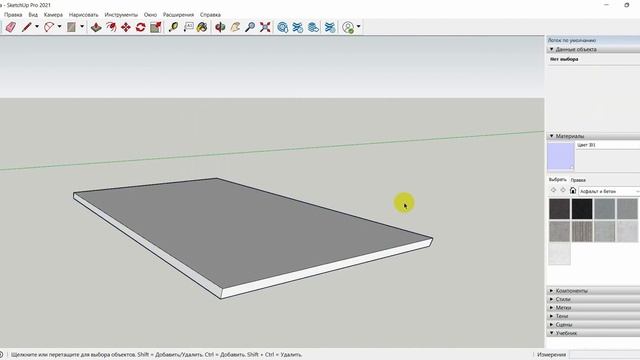The image size is (640, 360).
Task: Open the 'Инструменты' menu
Action: pos(121,15)
